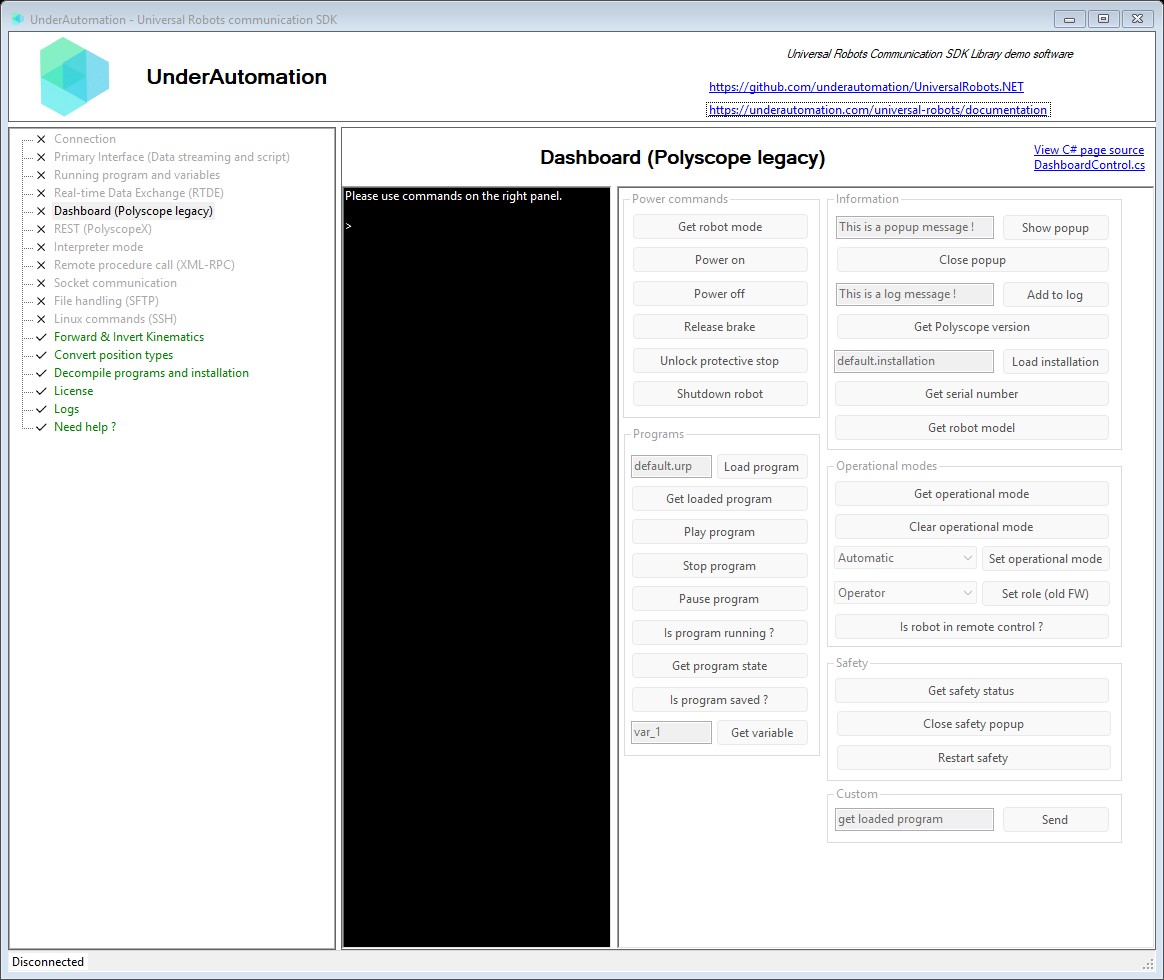Open Forward & Invert Kinematics page
Screen dimensions: 1164x980
128,336
